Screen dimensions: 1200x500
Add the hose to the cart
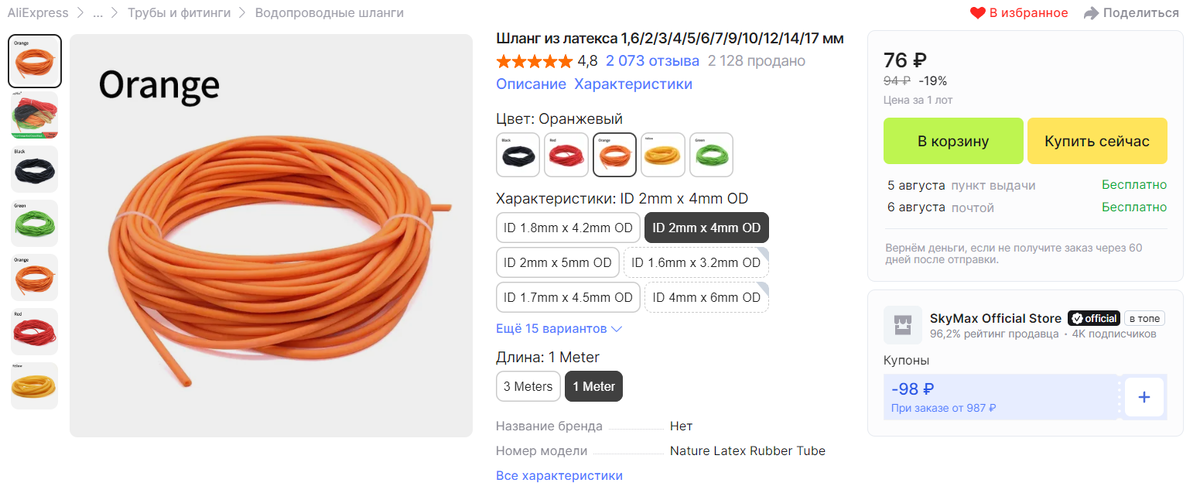(x=953, y=141)
